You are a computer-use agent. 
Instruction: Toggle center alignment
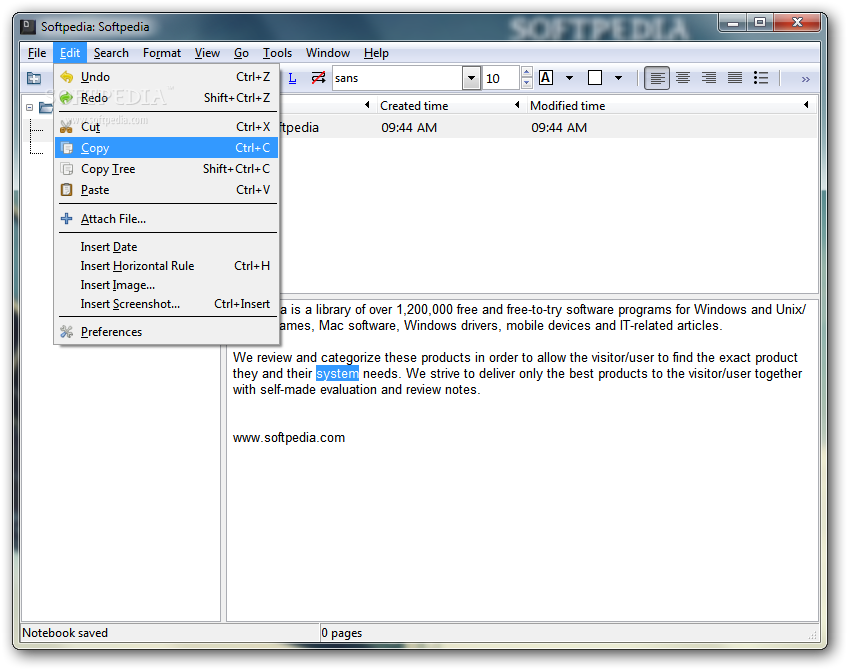(x=683, y=78)
